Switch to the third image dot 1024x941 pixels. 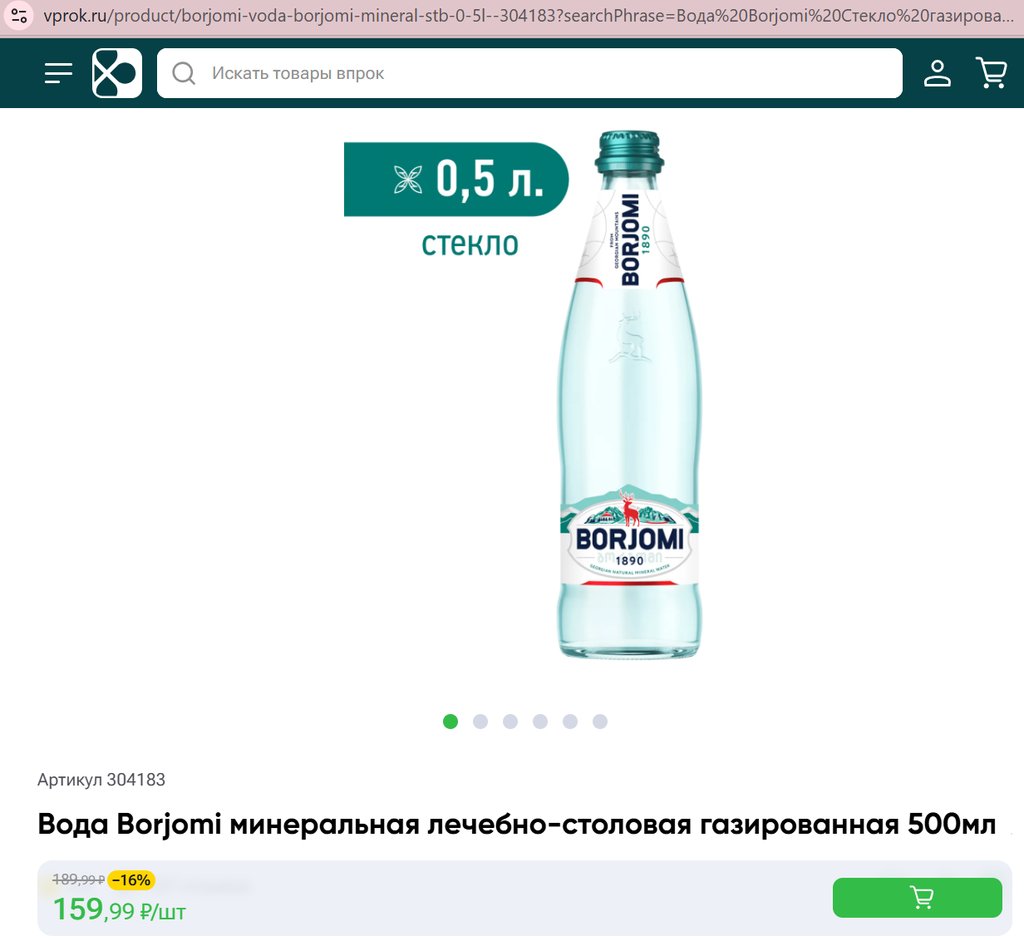510,721
